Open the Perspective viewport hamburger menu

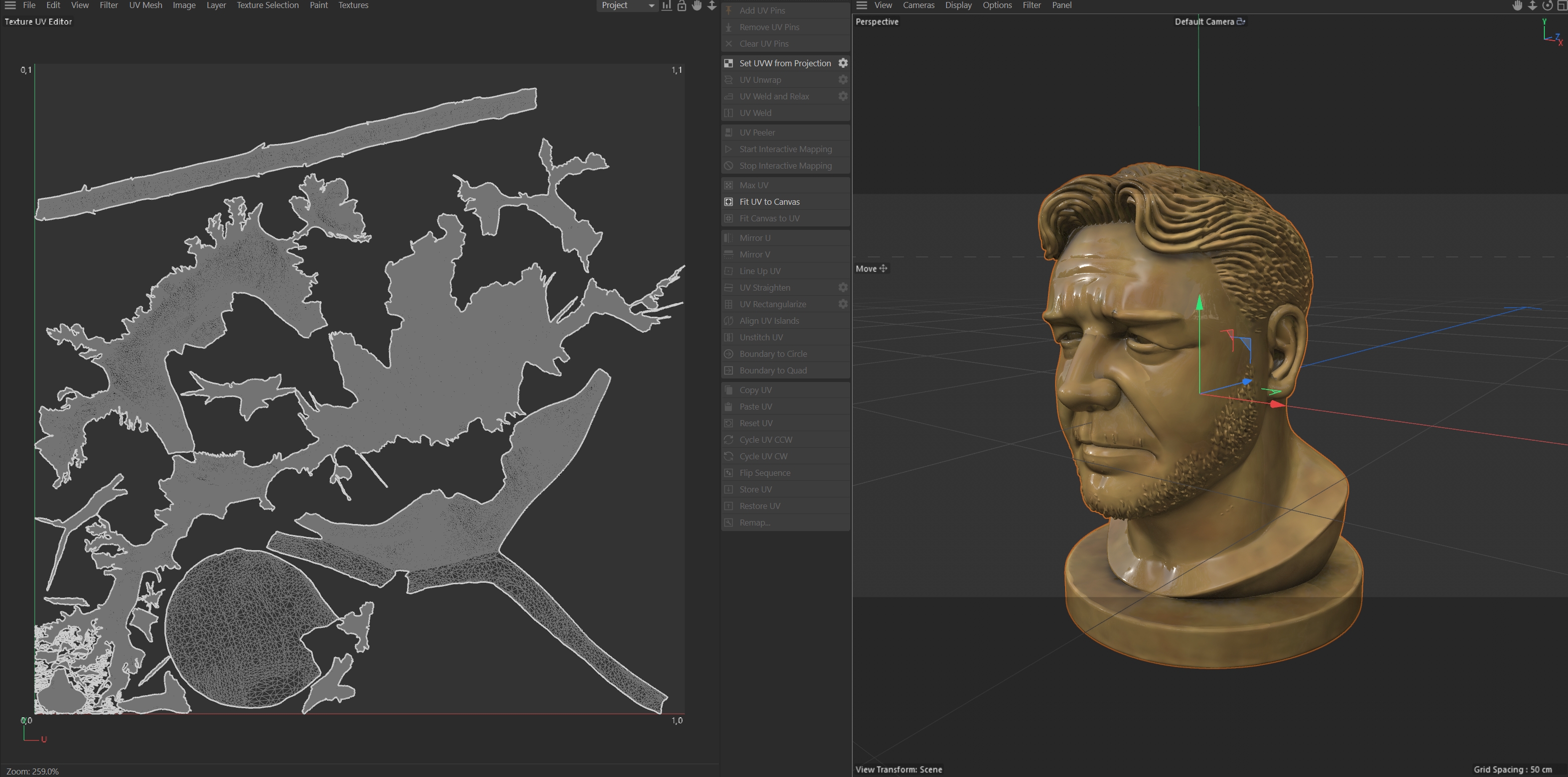click(x=861, y=6)
